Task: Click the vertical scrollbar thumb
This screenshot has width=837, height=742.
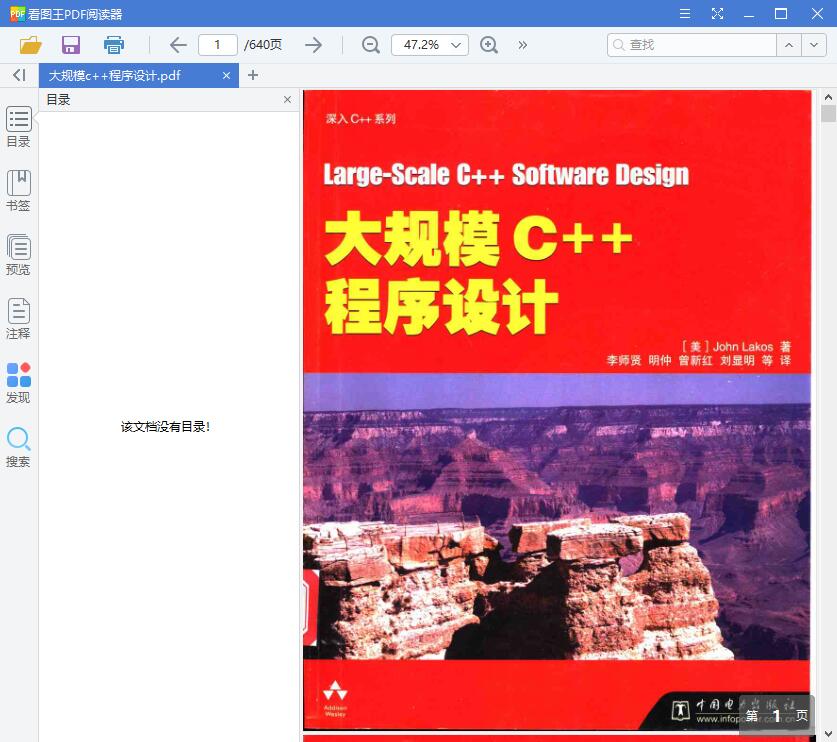Action: [828, 114]
